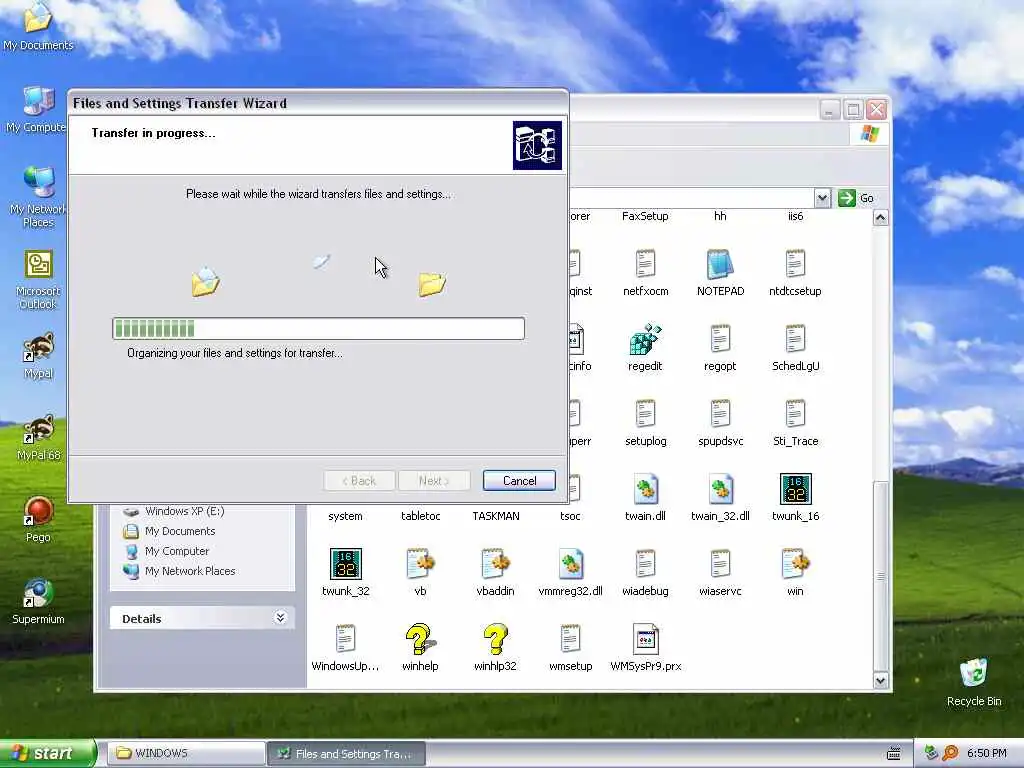Cancel the Files and Settings Transfer
The height and width of the screenshot is (768, 1024).
click(x=519, y=481)
